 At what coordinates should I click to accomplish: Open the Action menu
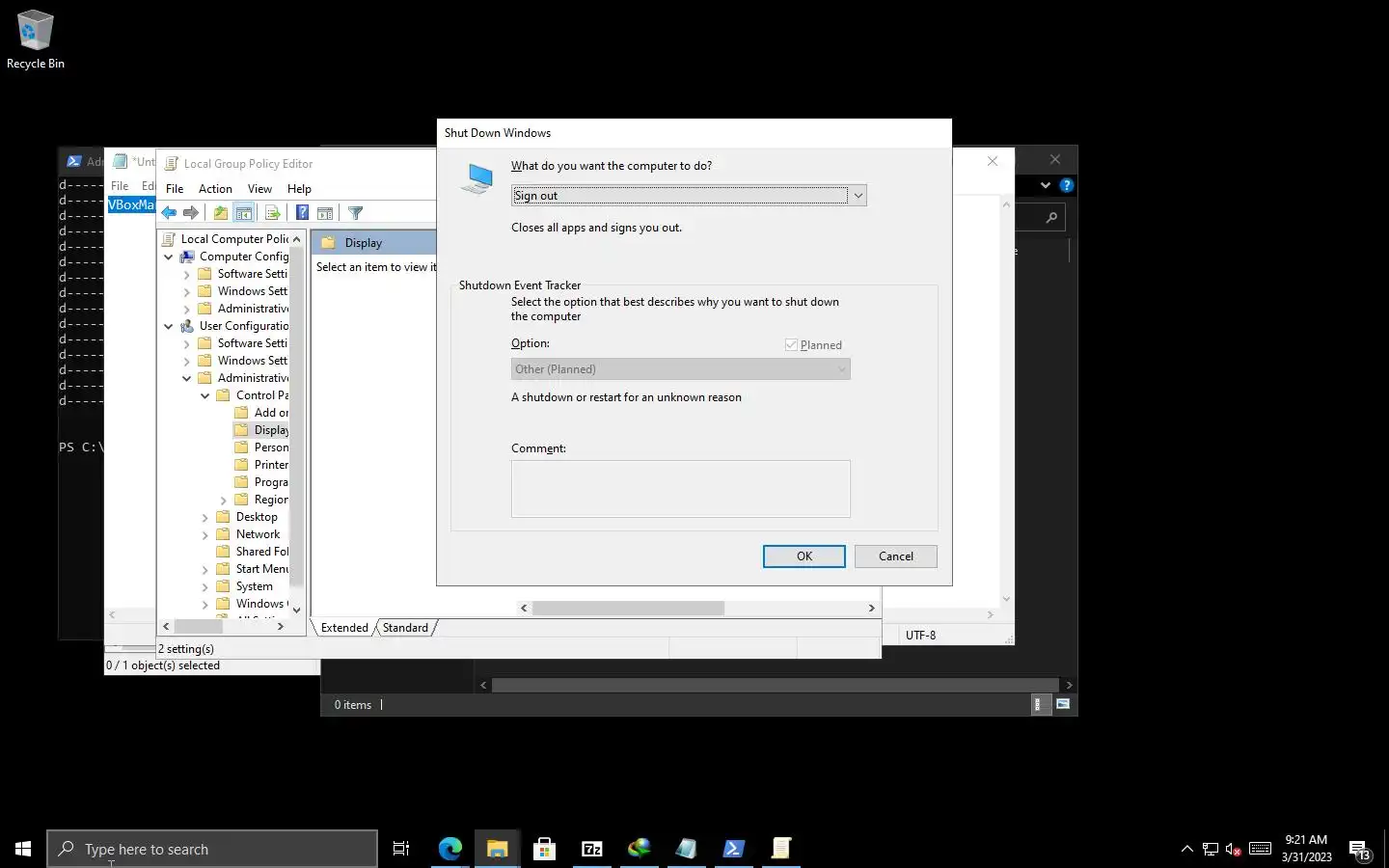[x=215, y=189]
